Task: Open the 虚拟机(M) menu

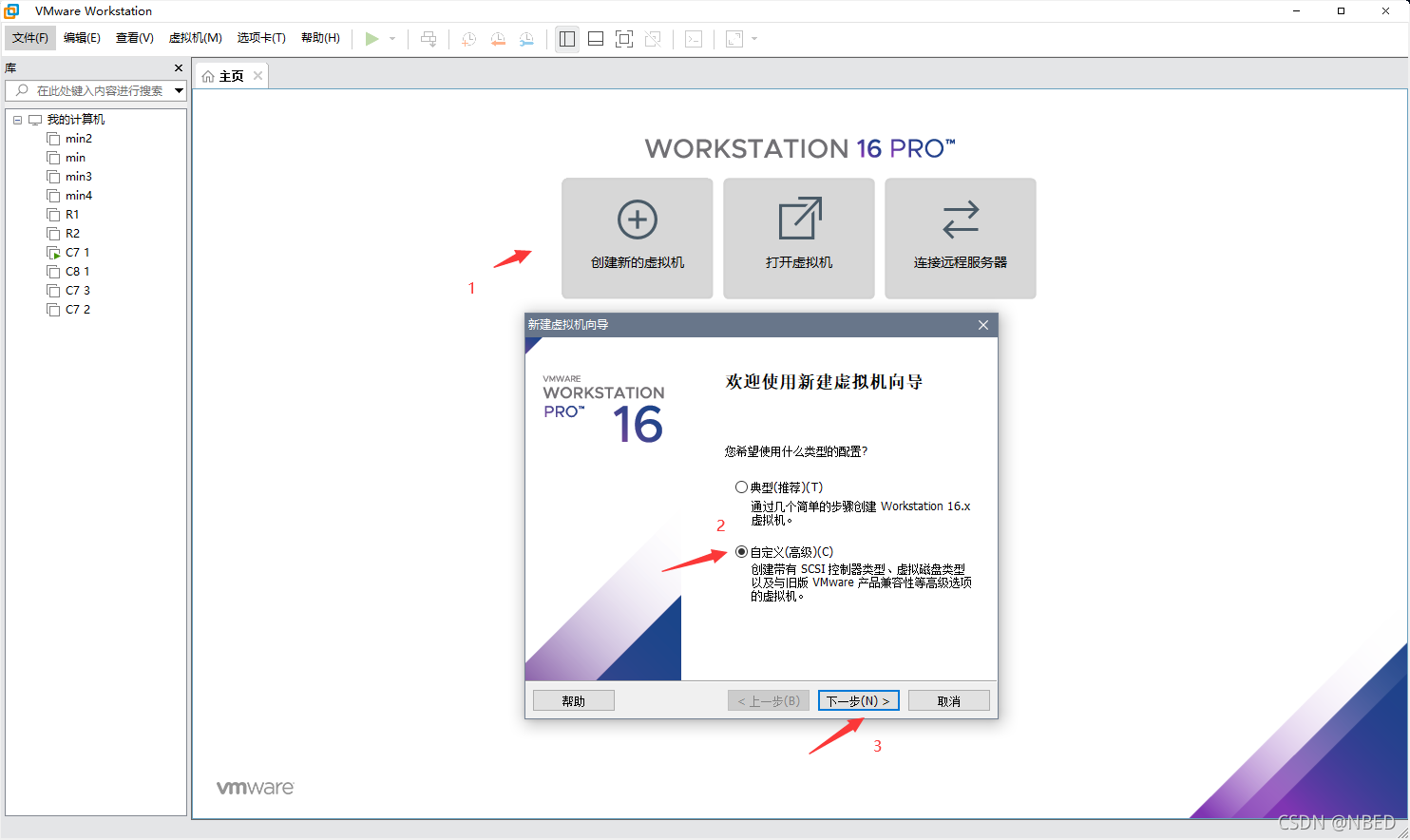Action: tap(195, 38)
